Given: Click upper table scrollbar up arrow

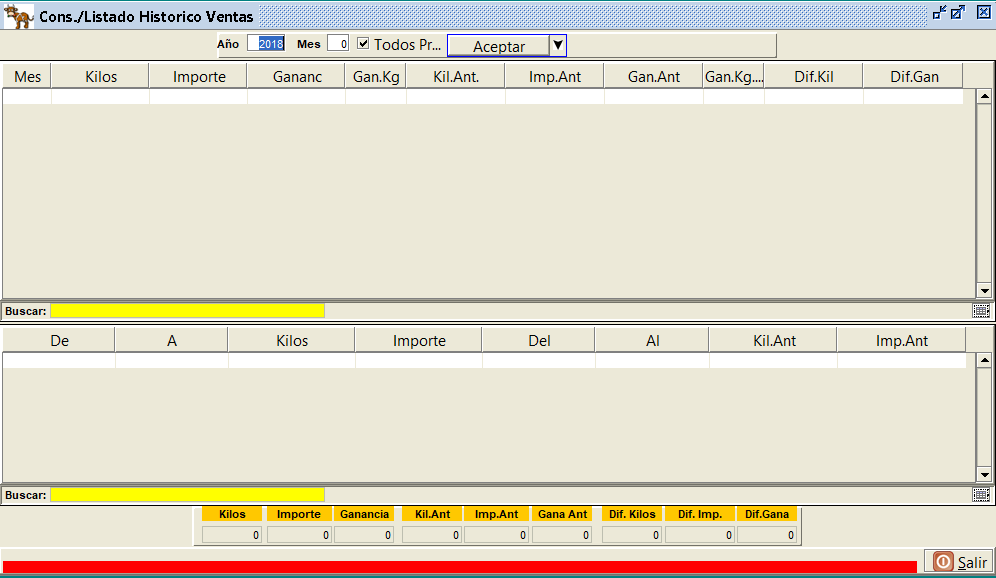Looking at the screenshot, I should pos(984,97).
